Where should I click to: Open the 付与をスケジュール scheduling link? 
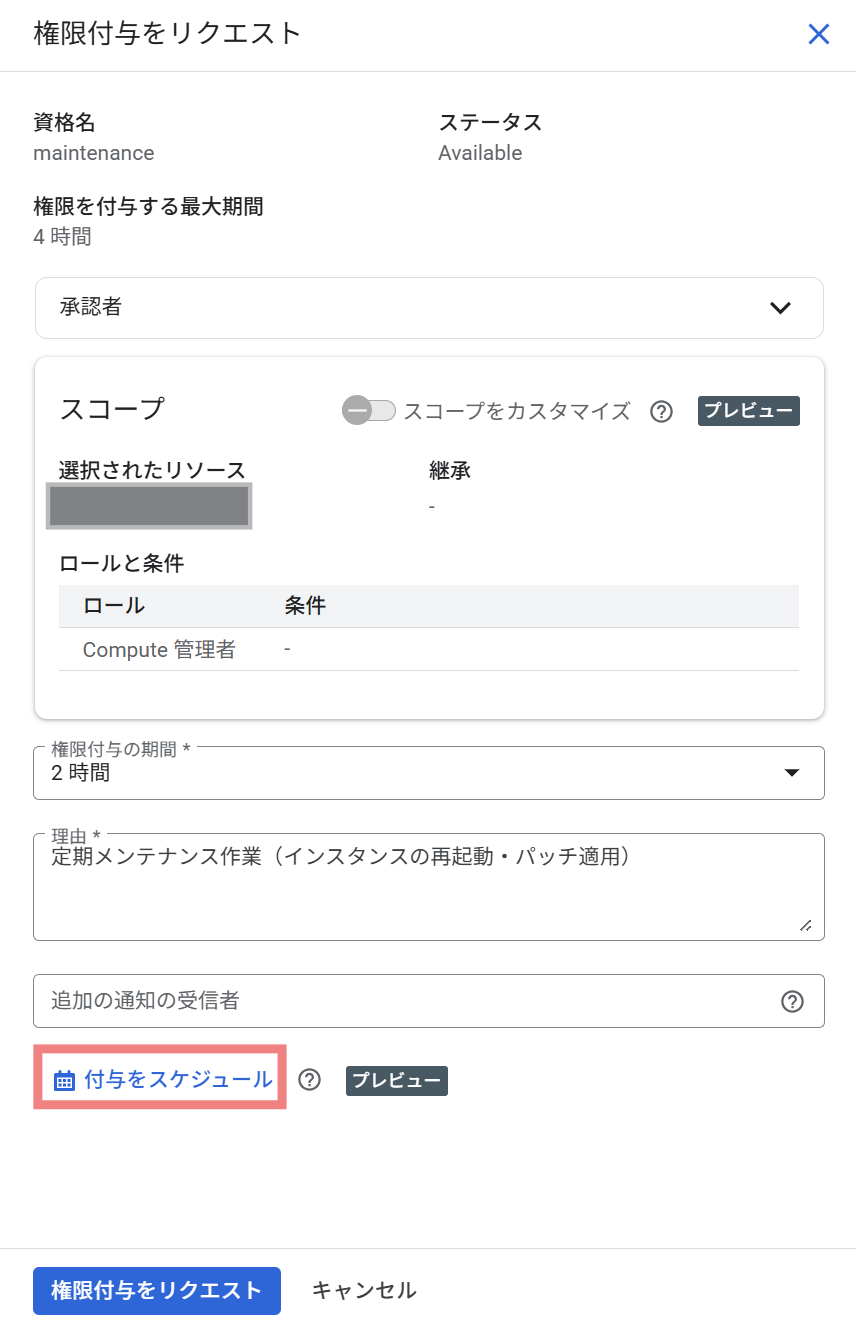tap(170, 1080)
